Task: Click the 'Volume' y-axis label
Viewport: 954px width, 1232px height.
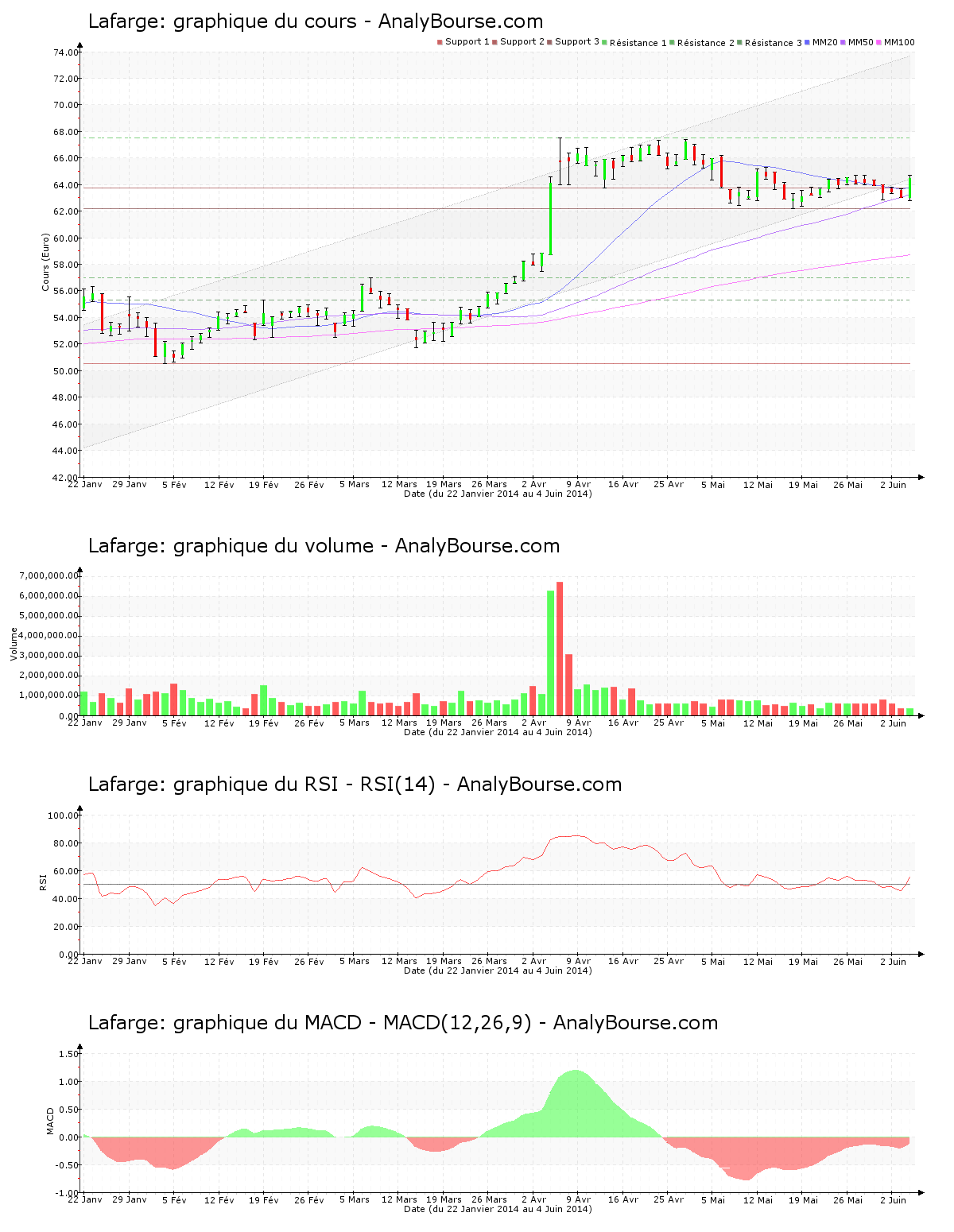Action: pos(14,644)
